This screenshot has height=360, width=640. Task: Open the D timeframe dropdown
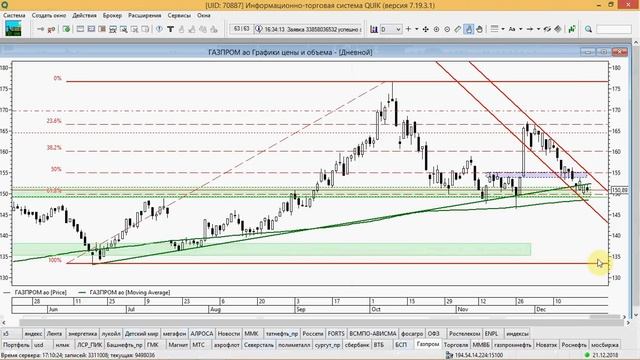click(x=391, y=29)
